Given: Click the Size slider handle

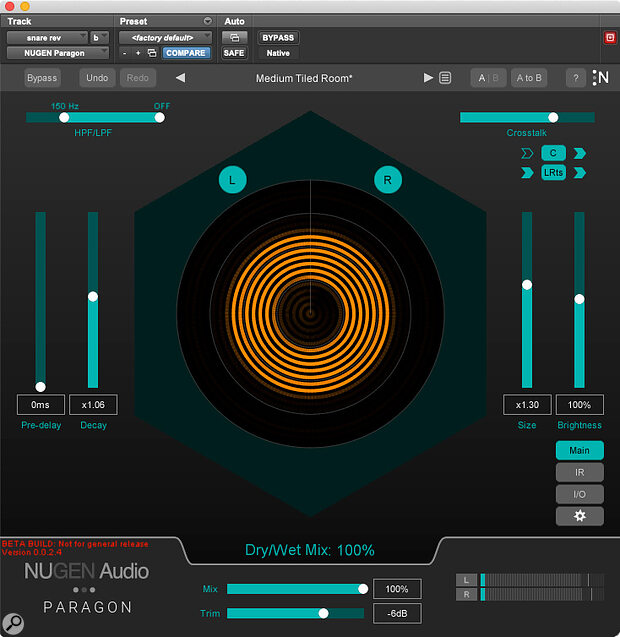Looking at the screenshot, I should click(527, 285).
